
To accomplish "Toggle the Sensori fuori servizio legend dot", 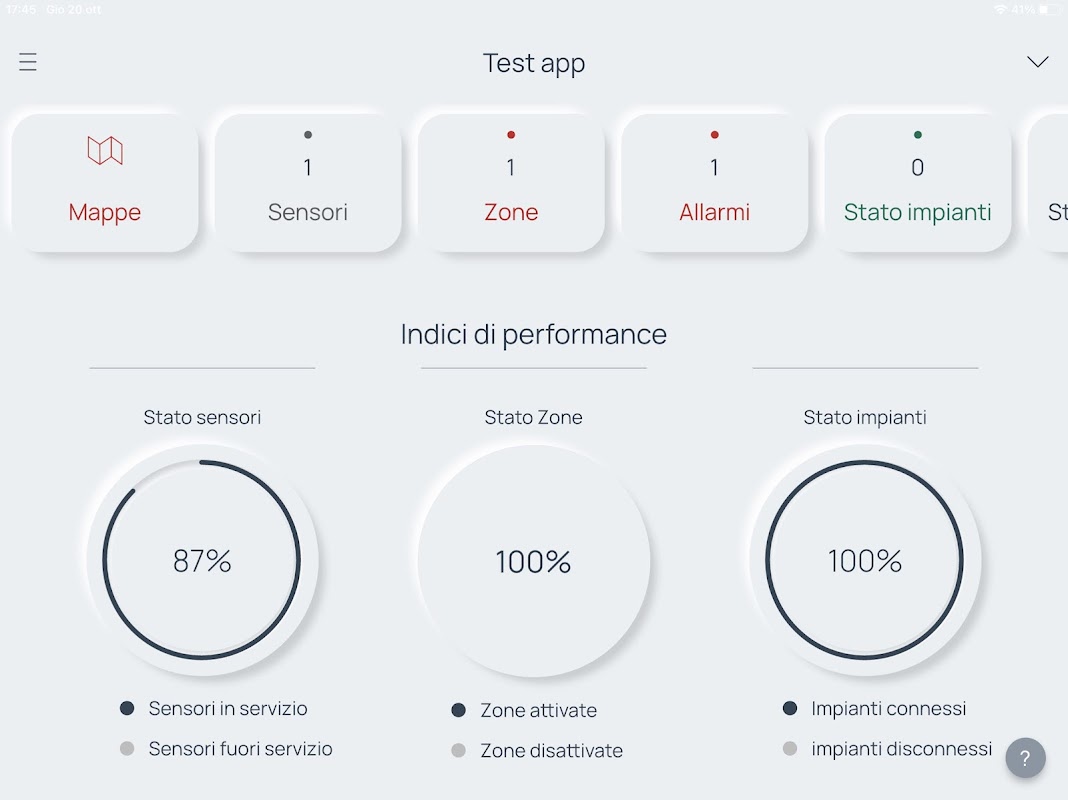I will coord(127,748).
